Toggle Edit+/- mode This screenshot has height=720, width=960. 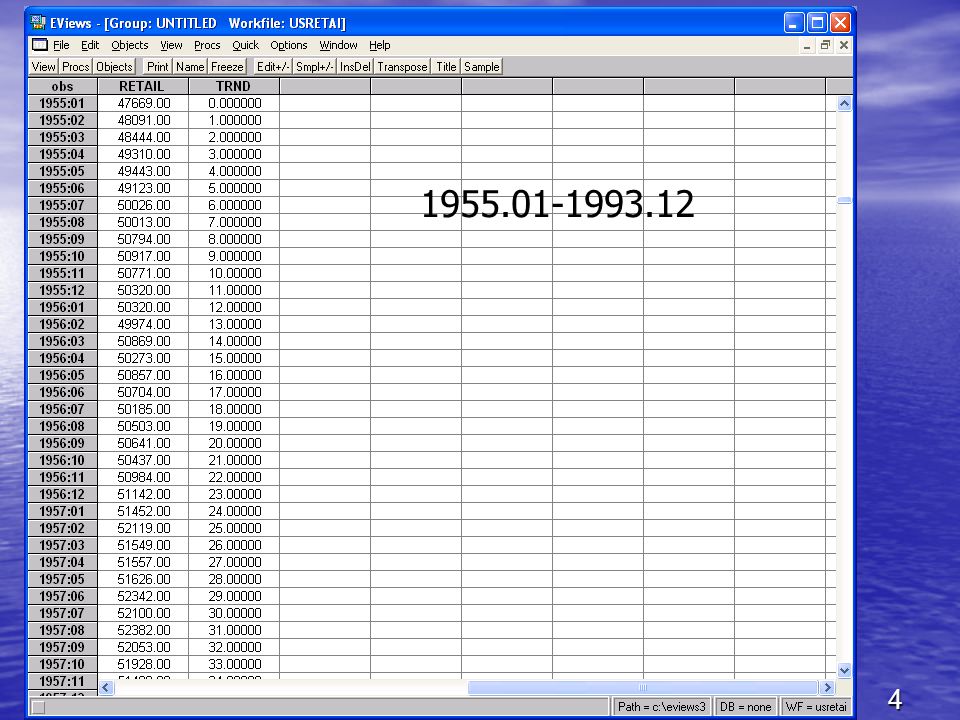coord(272,67)
